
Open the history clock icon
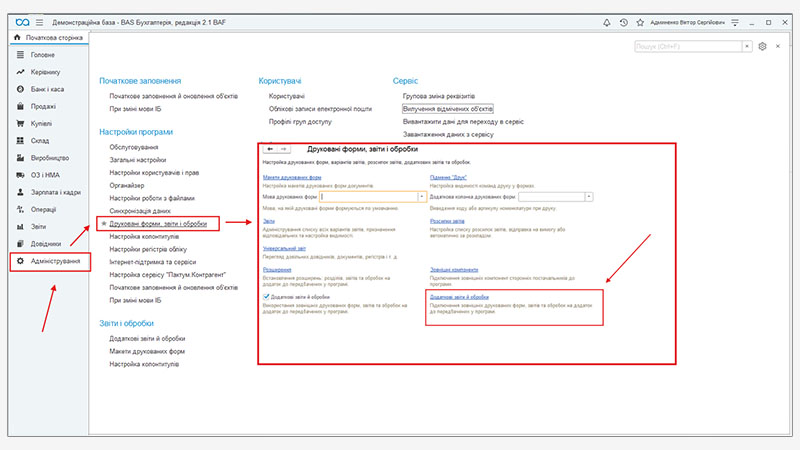click(624, 22)
